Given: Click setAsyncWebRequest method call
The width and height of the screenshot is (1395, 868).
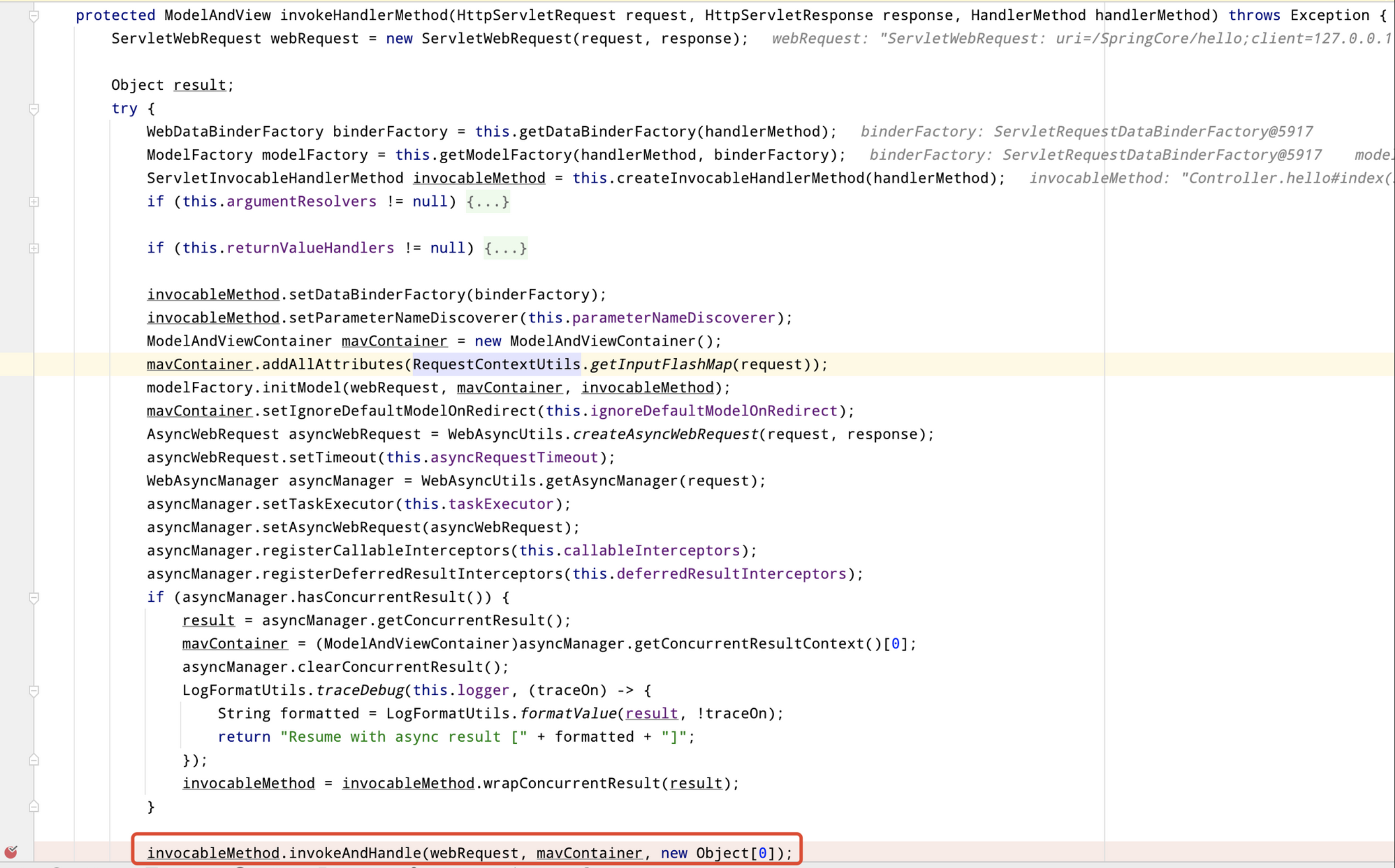Looking at the screenshot, I should pyautogui.click(x=341, y=527).
